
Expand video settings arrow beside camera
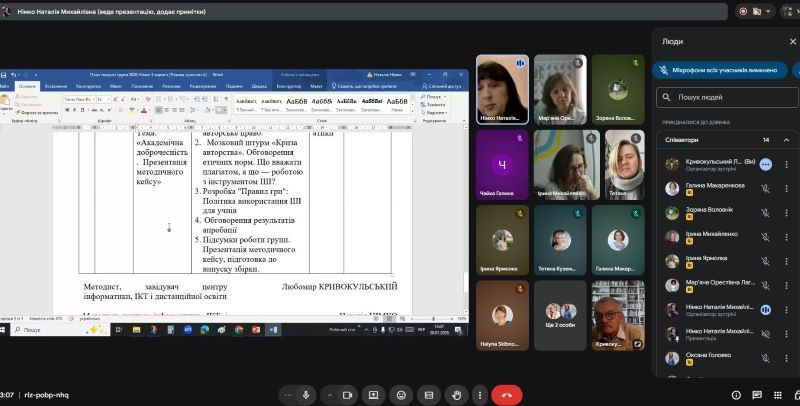click(x=331, y=394)
